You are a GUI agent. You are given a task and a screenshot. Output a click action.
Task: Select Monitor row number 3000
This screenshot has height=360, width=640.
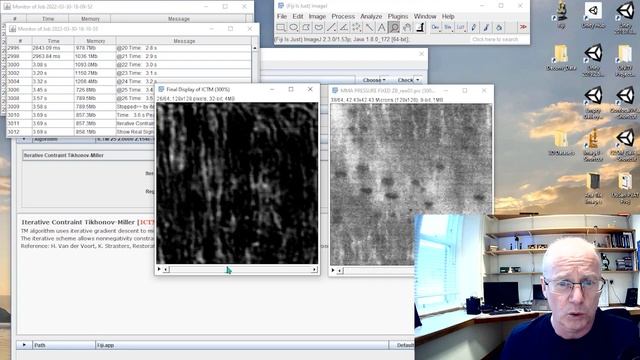tap(129, 64)
